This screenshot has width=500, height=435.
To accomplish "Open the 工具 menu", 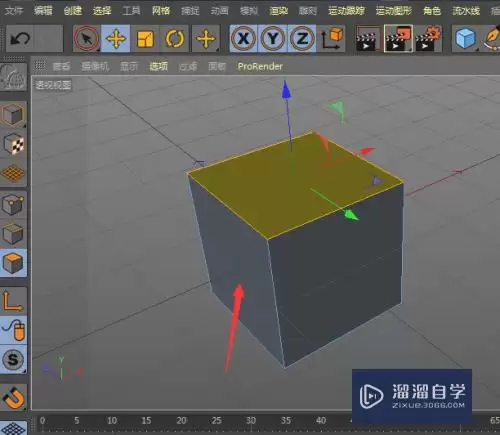I will [131, 11].
